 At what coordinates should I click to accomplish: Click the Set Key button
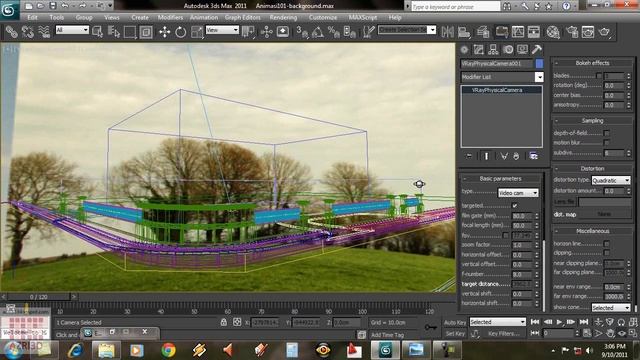coord(455,333)
